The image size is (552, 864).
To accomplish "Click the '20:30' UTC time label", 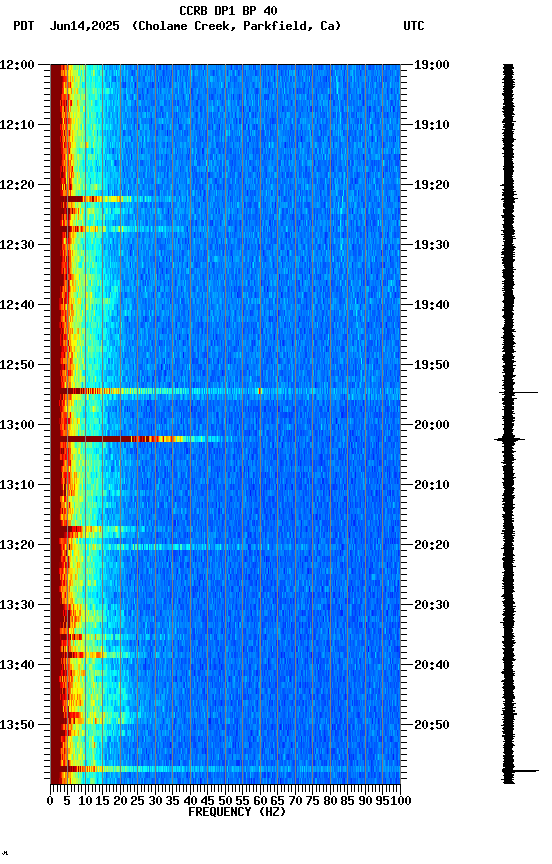I will [432, 605].
